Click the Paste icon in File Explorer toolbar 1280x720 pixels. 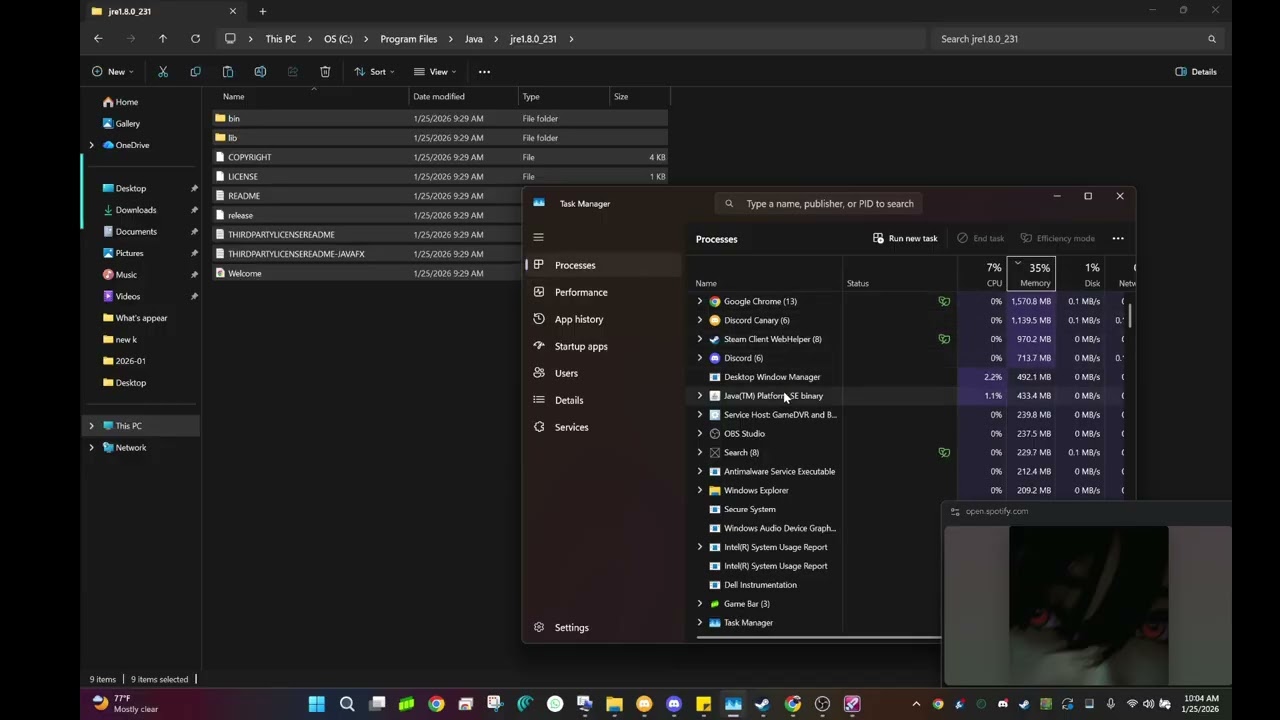pos(228,72)
